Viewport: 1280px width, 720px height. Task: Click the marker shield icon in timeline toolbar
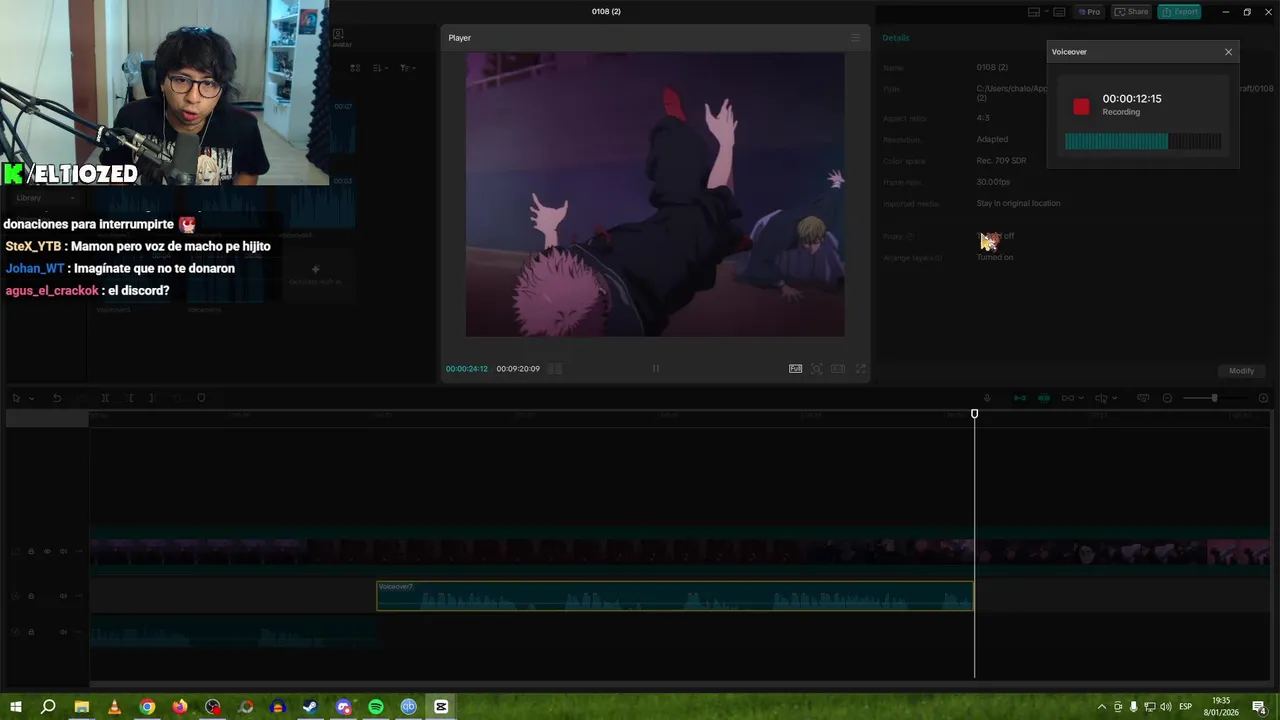[201, 398]
